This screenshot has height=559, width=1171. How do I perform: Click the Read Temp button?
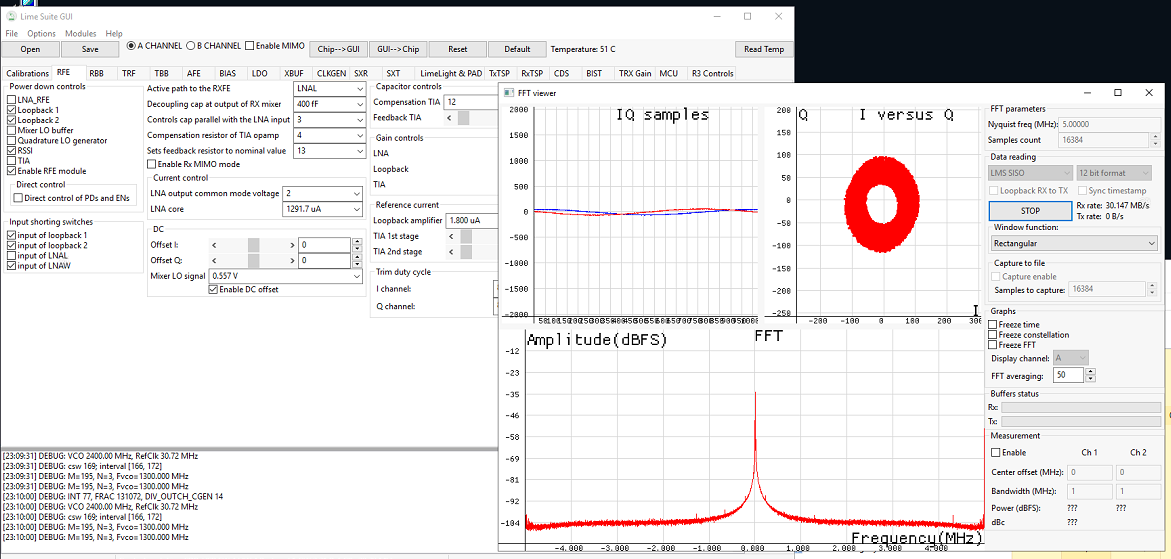click(764, 49)
